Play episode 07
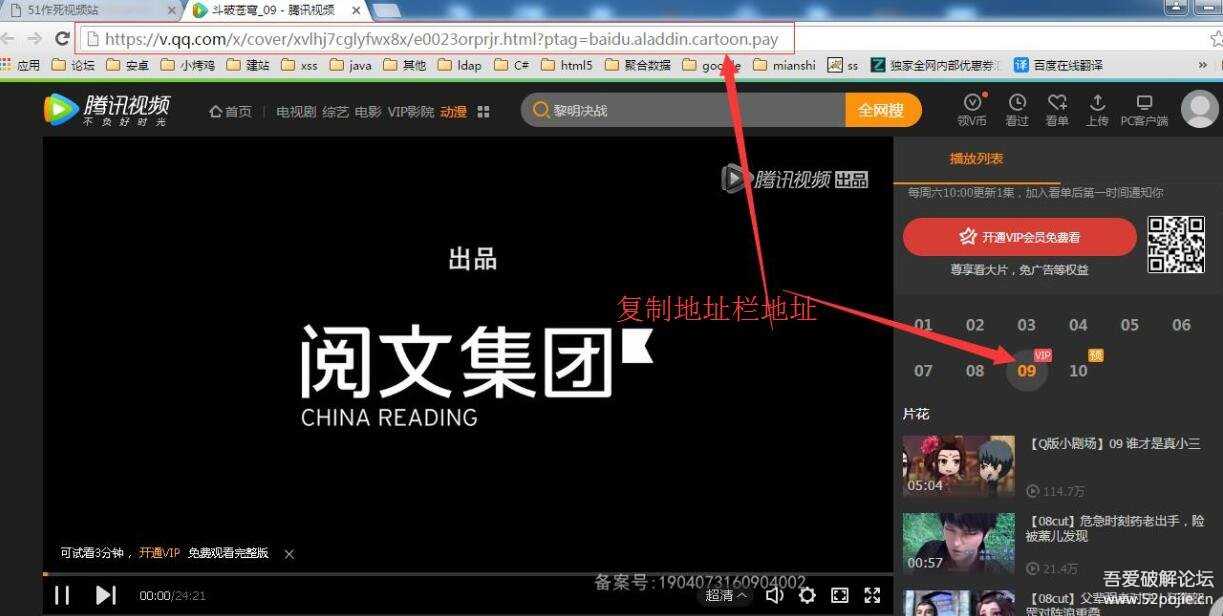Screen dimensions: 1223x616 click(x=923, y=371)
